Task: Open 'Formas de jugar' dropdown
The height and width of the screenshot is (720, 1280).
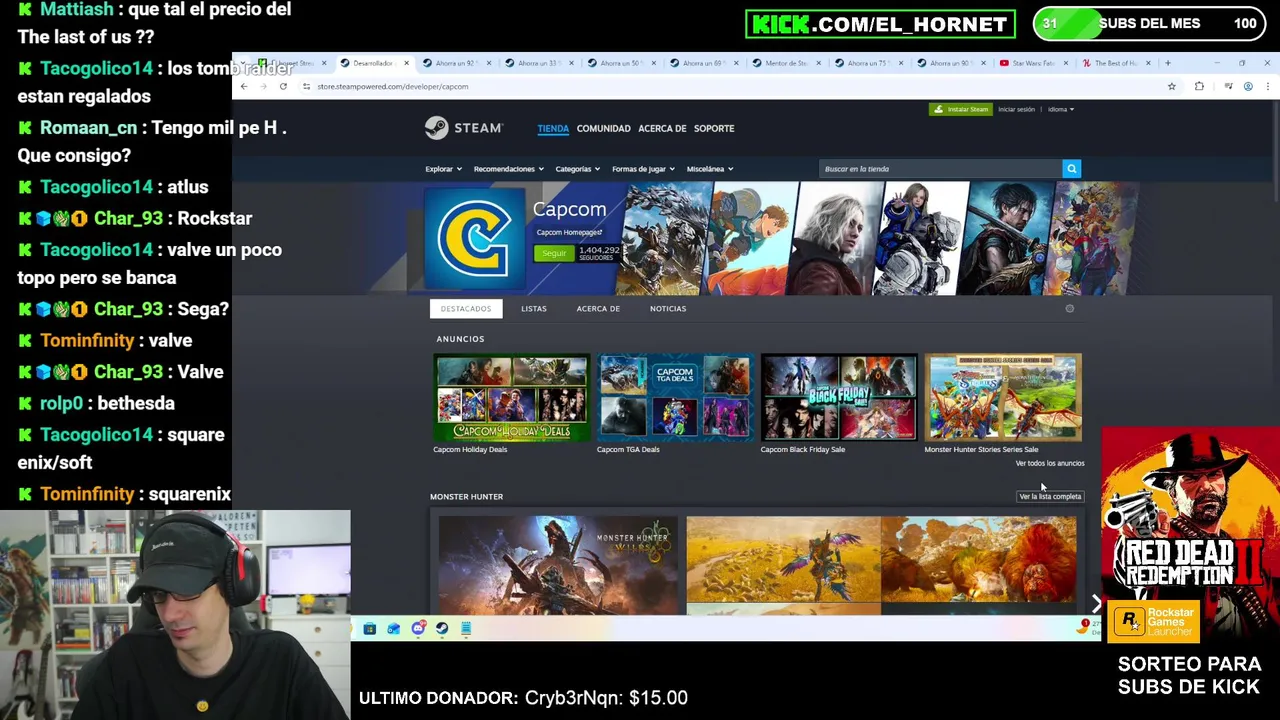Action: 643,169
